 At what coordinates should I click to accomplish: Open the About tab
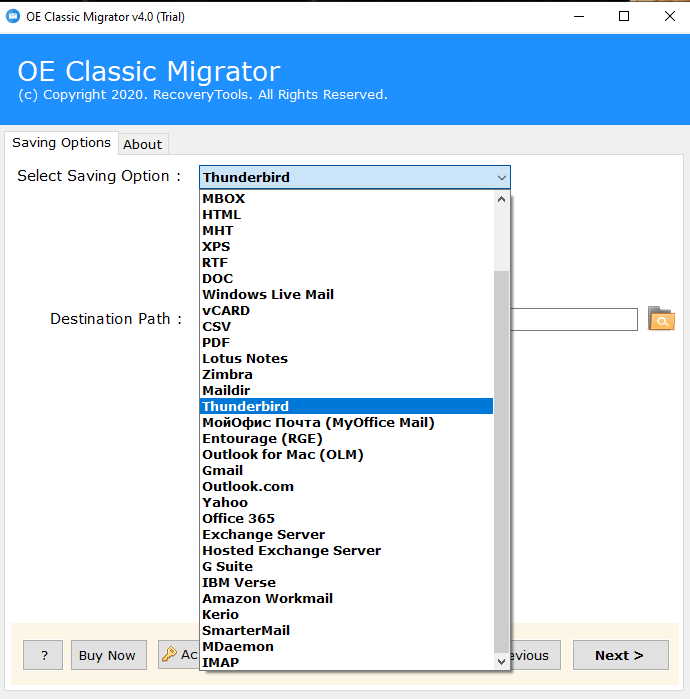point(143,144)
